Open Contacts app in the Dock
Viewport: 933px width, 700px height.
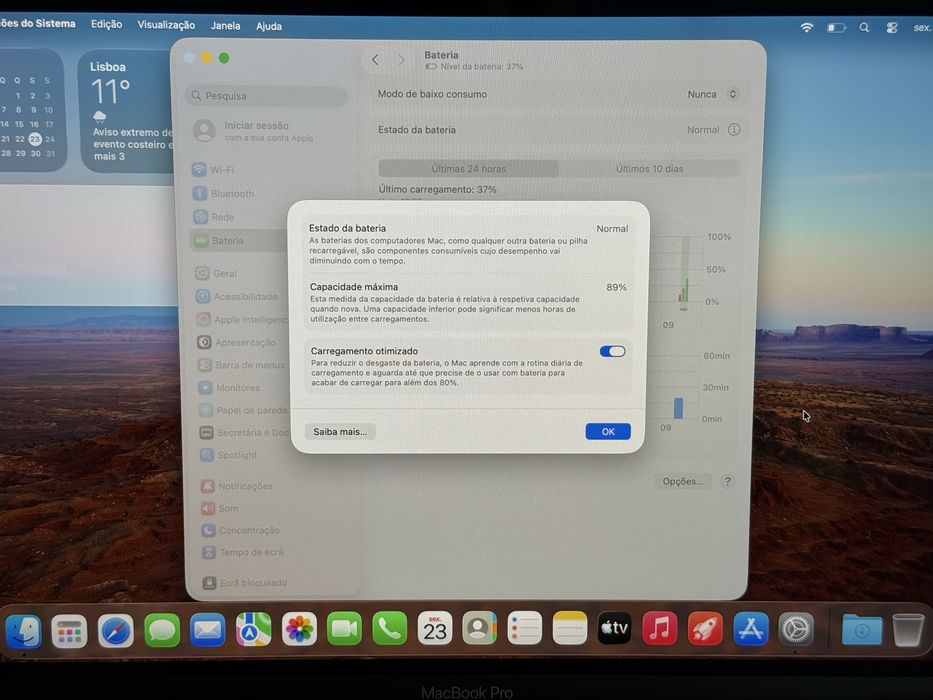[x=480, y=628]
